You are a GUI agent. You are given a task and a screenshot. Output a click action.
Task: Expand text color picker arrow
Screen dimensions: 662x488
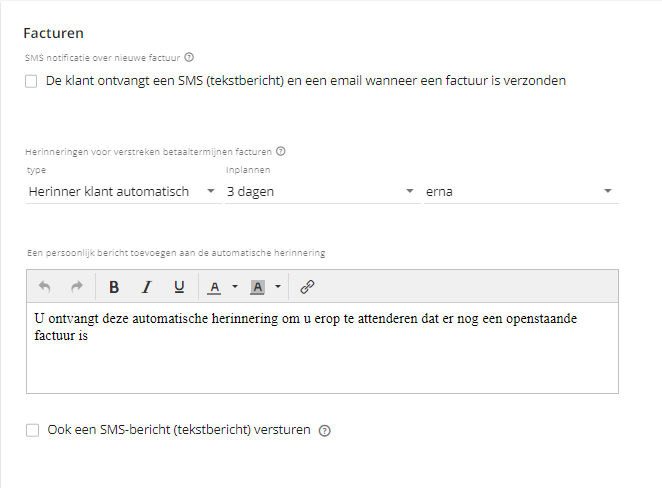click(x=235, y=287)
